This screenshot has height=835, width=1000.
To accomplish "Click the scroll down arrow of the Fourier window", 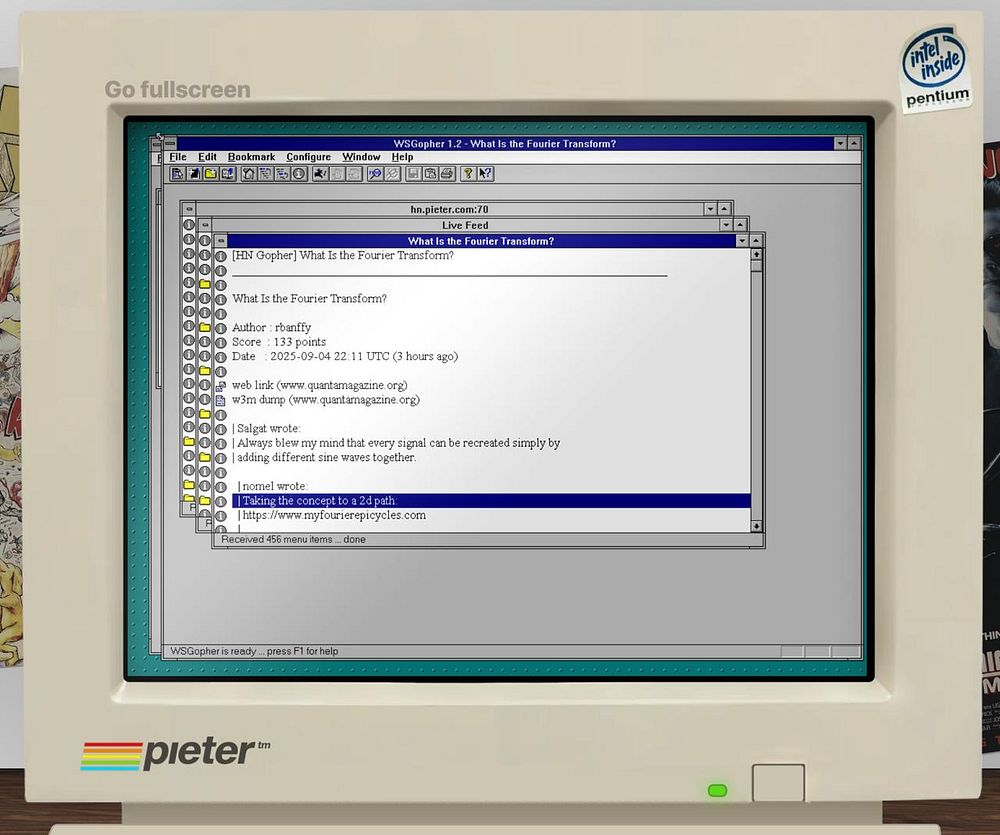I will tap(756, 526).
